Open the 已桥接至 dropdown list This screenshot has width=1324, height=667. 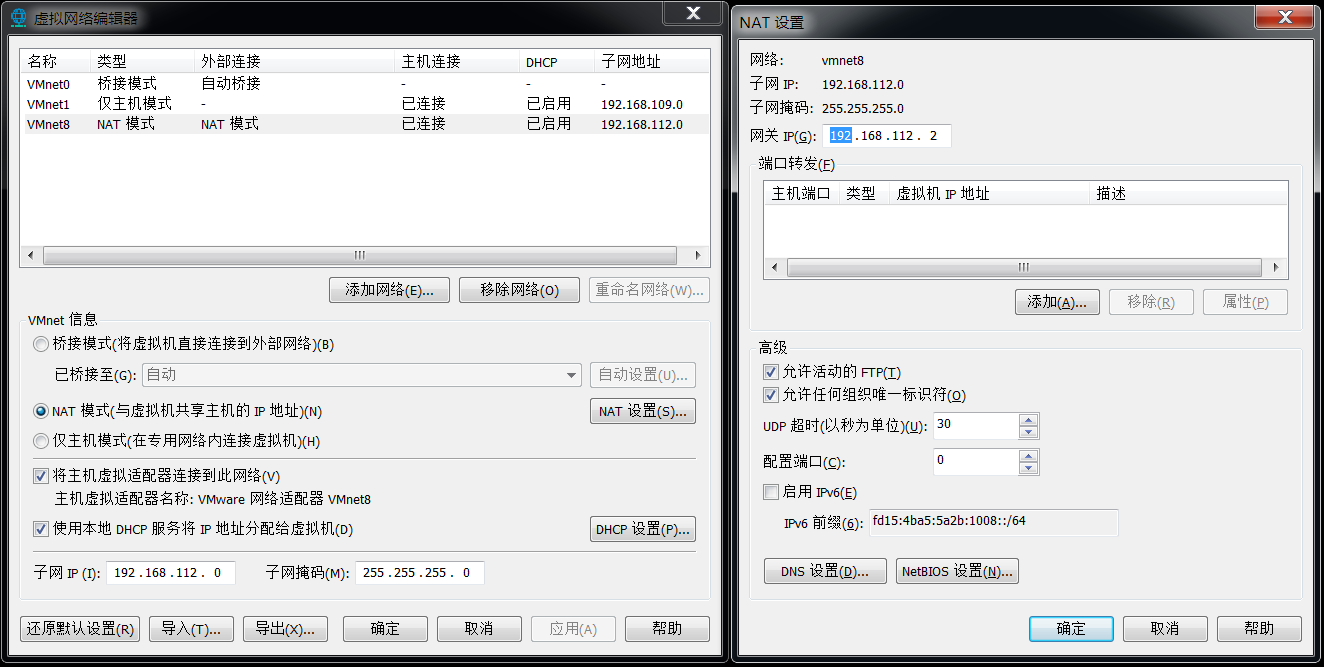click(572, 375)
